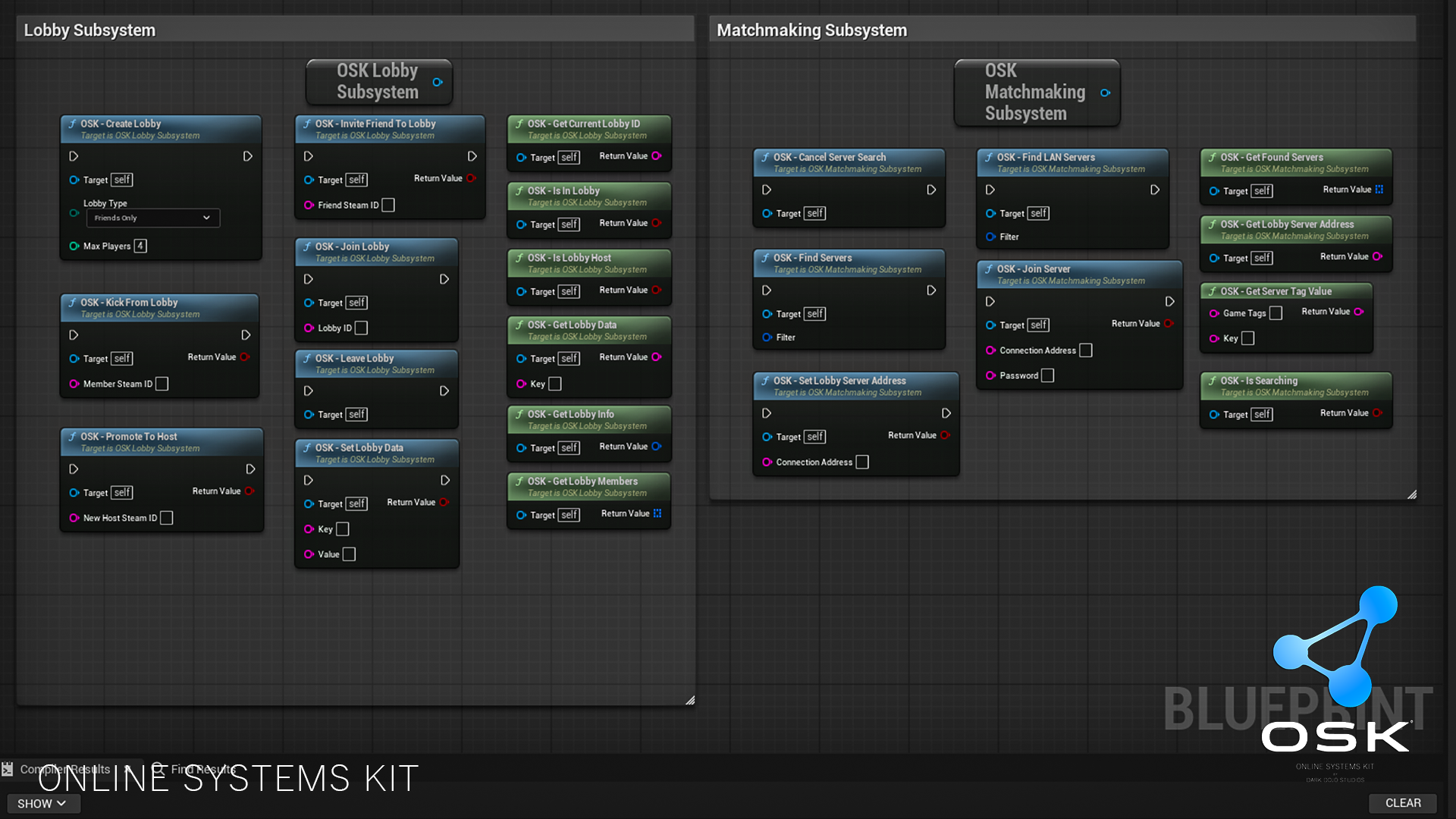Click the Max Players input field on Create Lobby
Screen dimensions: 1456x819
[140, 246]
